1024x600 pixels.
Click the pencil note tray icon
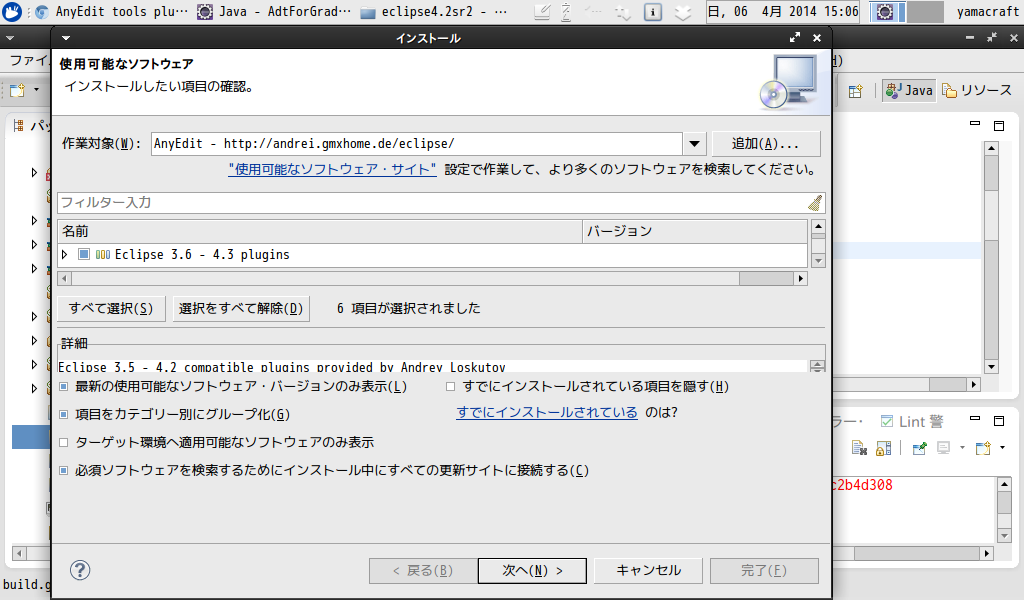coord(541,12)
